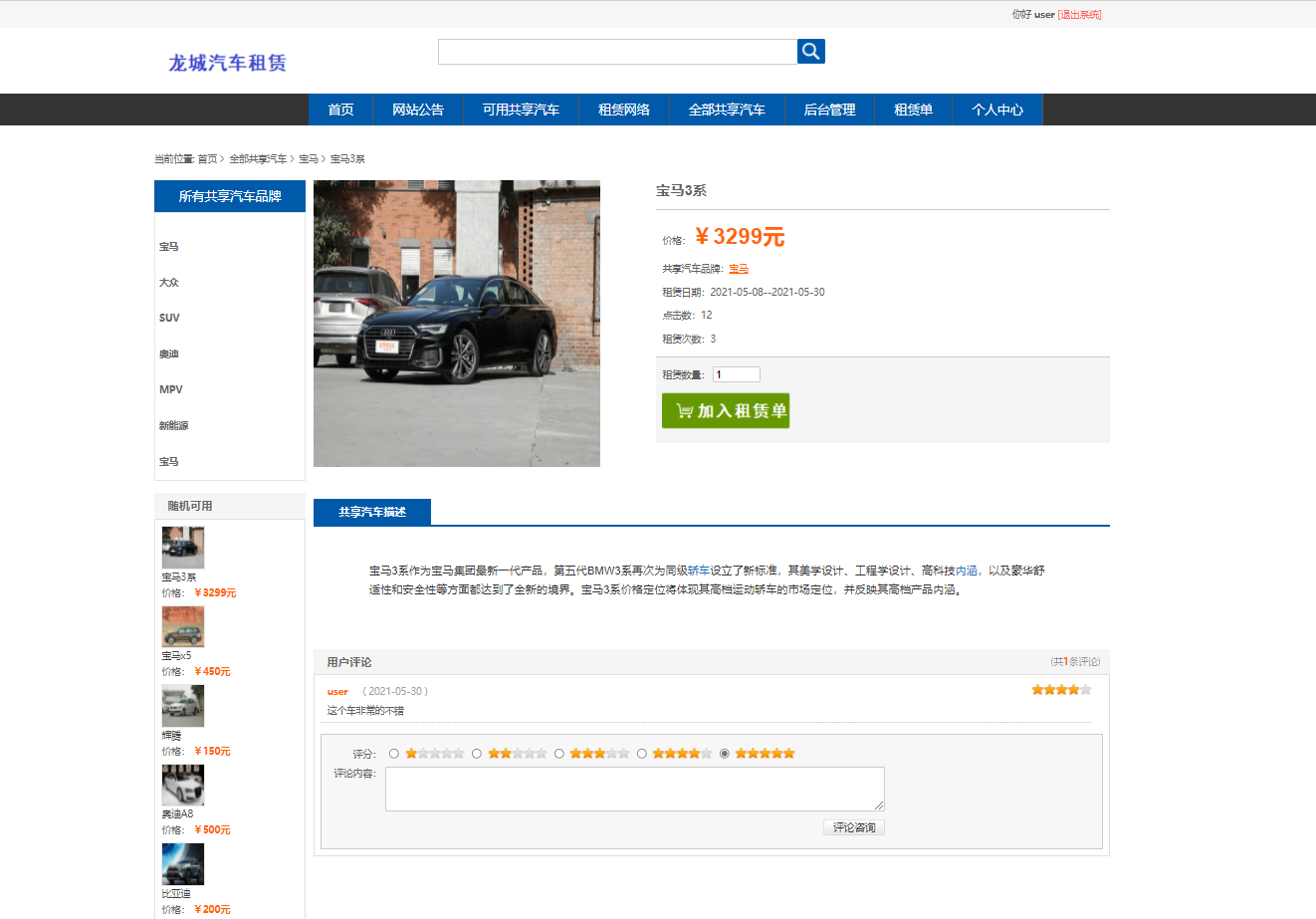Image resolution: width=1316 pixels, height=919 pixels.
Task: Open the 个人中心 menu item
Action: coord(998,110)
